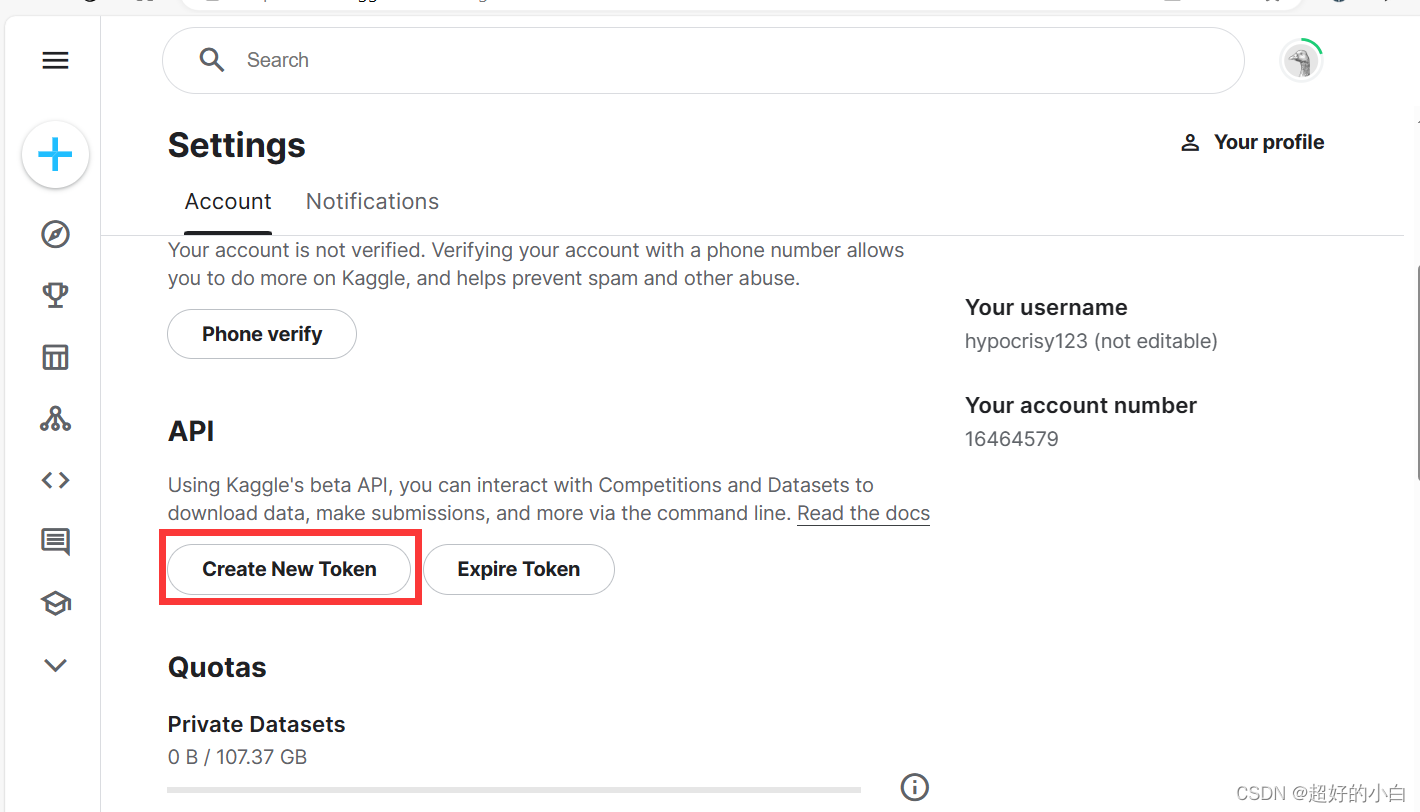The image size is (1420, 812).
Task: Click the blue plus Create button
Action: coord(55,155)
